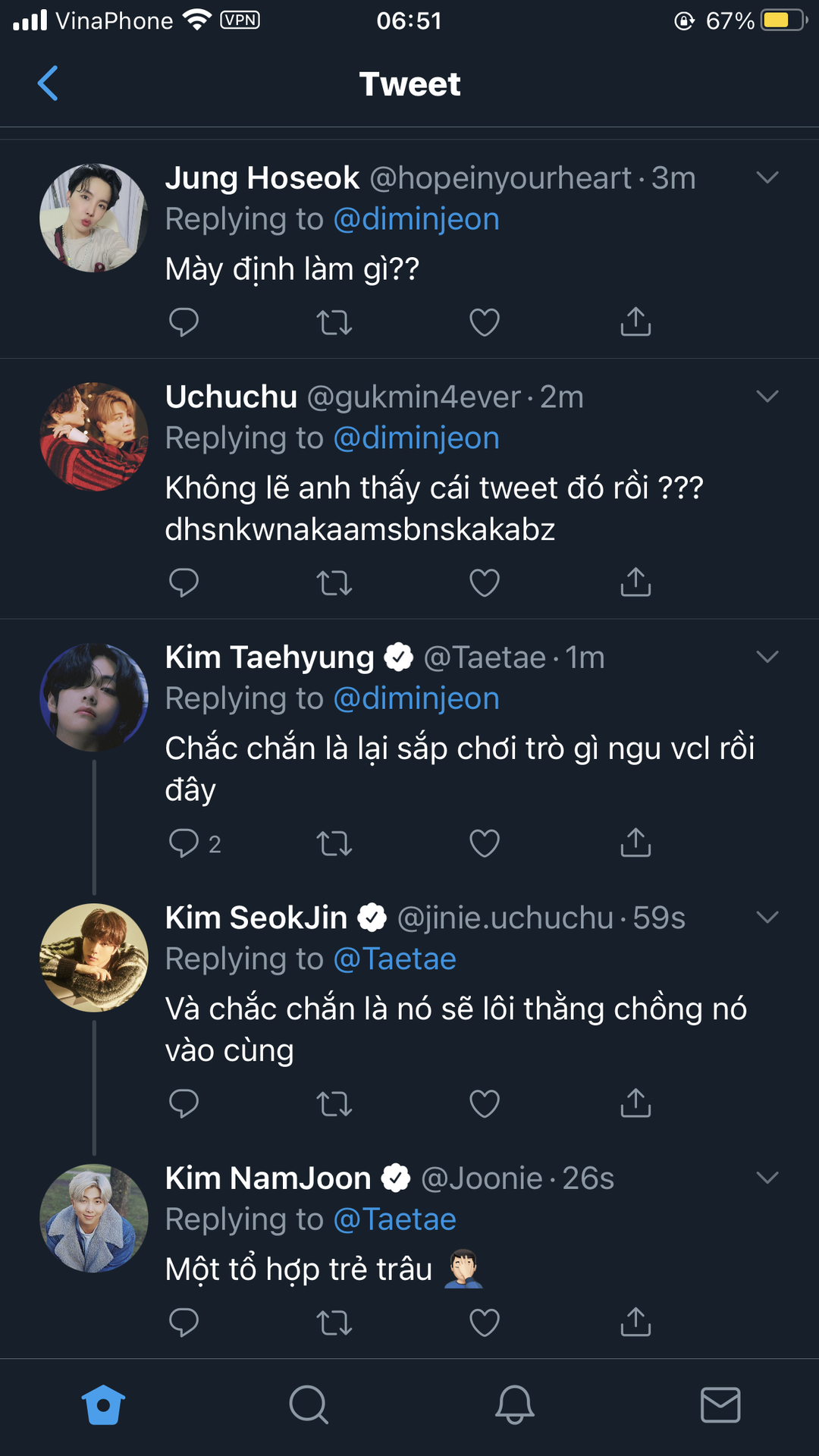Open options chevron on Jung Hoseok's tweet

(x=767, y=177)
